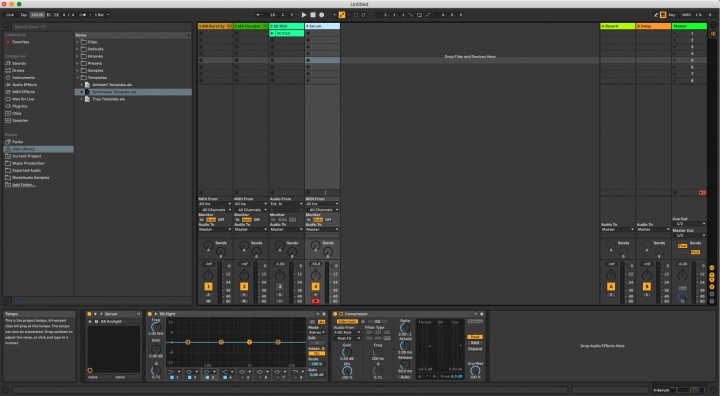Open the Audio Effects category

click(x=24, y=85)
